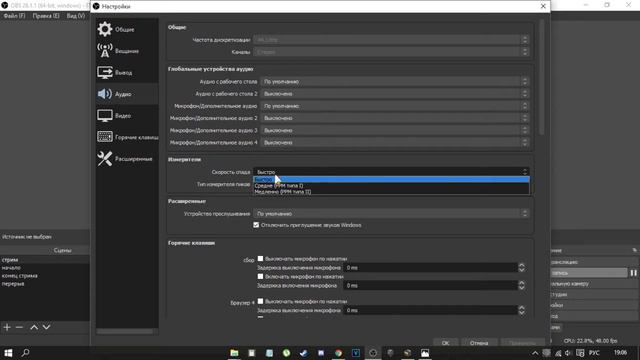The image size is (640, 360).
Task: Click сбор Задержка выключения микрофона 0 ms field
Action: tap(431, 268)
